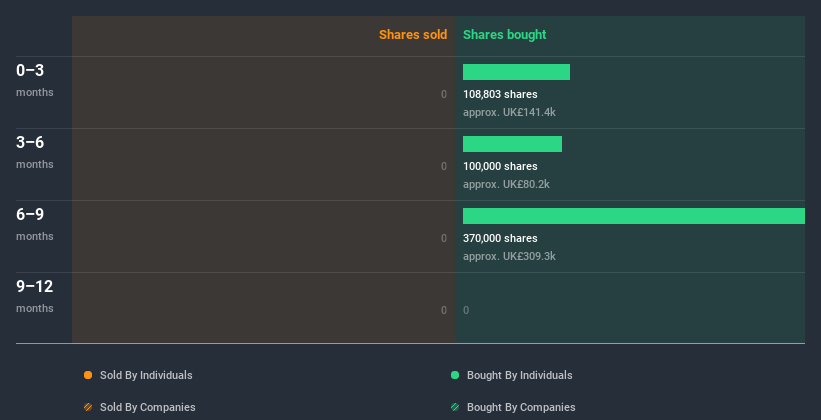The image size is (821, 420).
Task: Click the green Bought By Individuals legend dot
Action: 455,375
